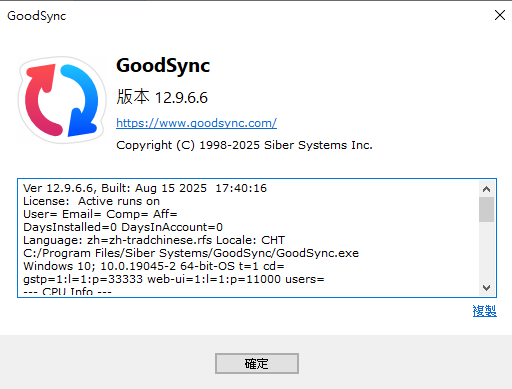
Task: Click the License: Active runs on line
Action: point(91,201)
